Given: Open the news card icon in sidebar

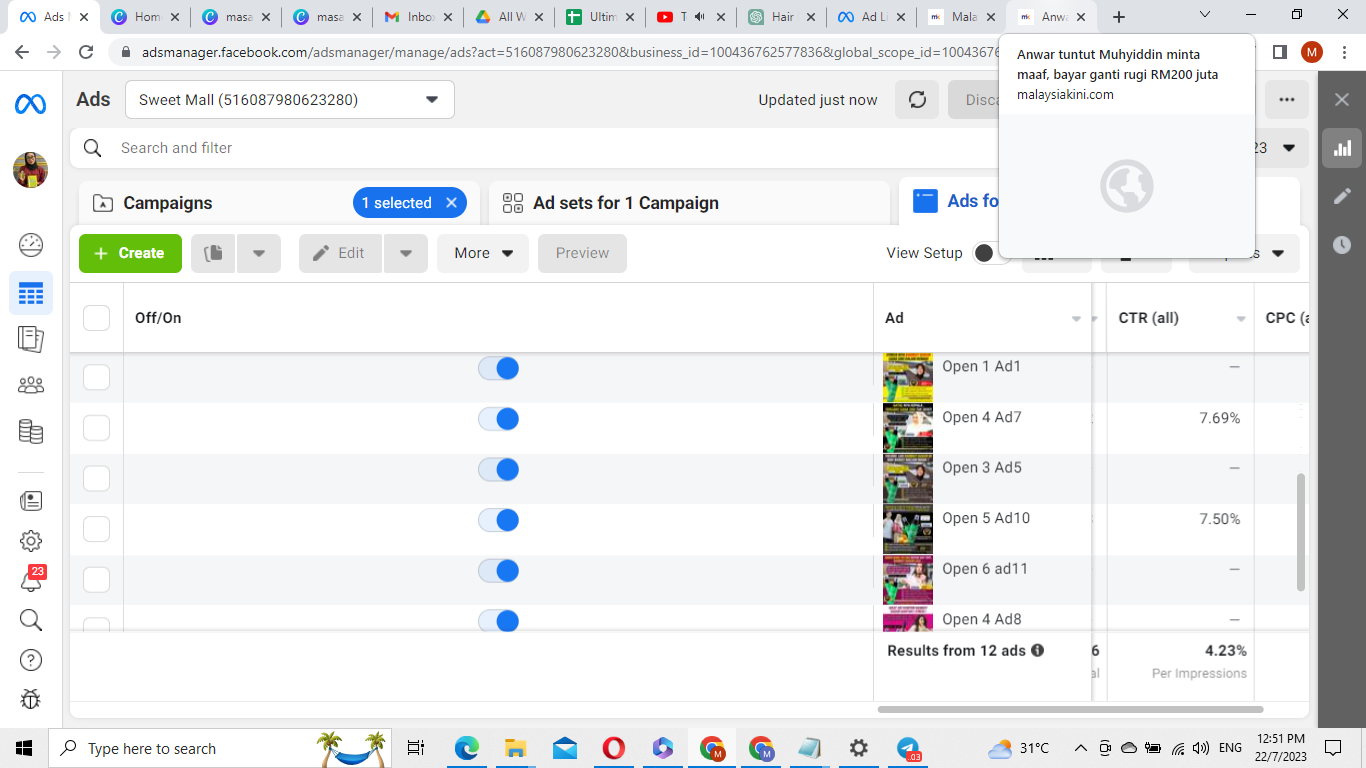Looking at the screenshot, I should click(x=31, y=501).
